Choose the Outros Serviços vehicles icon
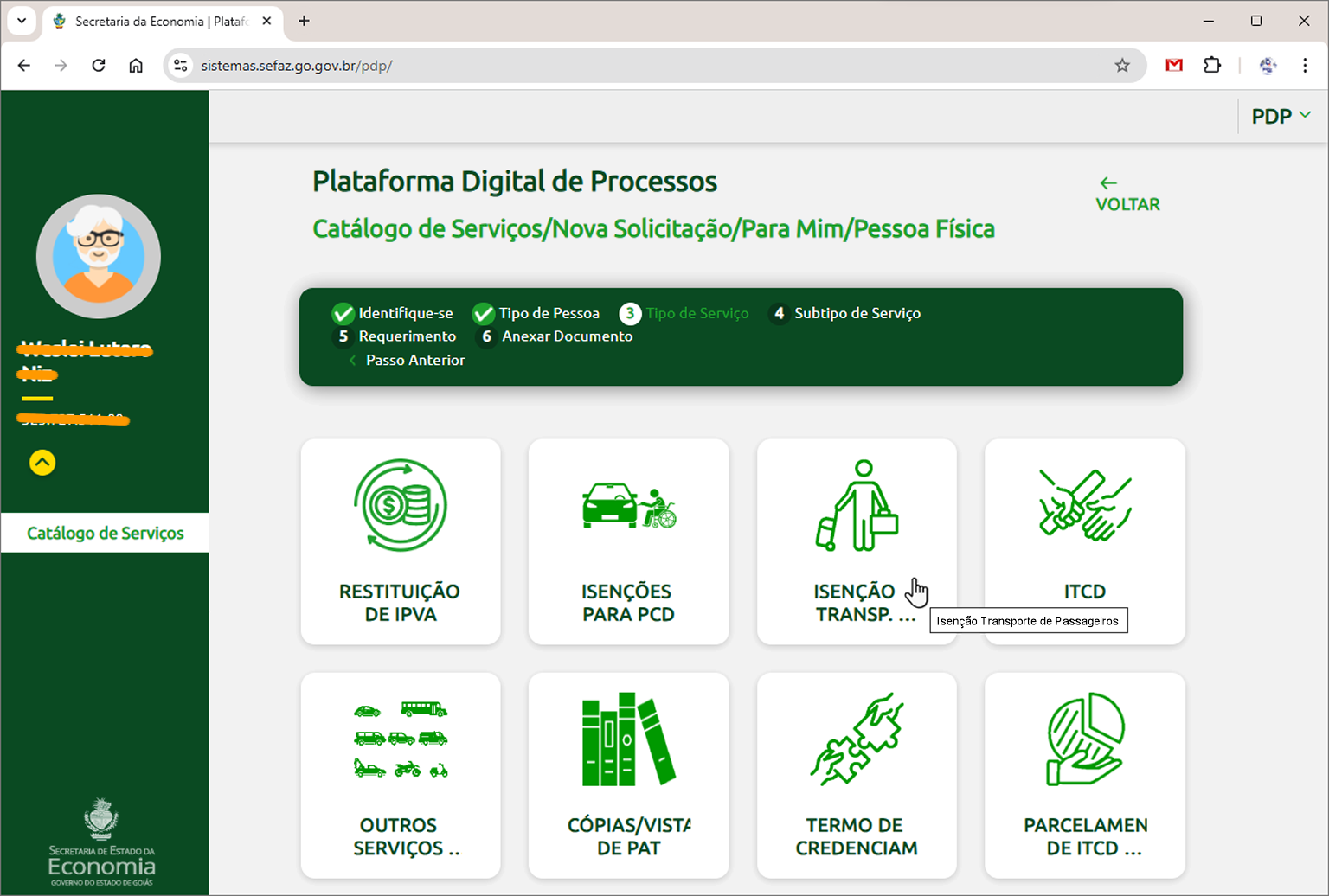This screenshot has height=896, width=1329. pyautogui.click(x=400, y=739)
